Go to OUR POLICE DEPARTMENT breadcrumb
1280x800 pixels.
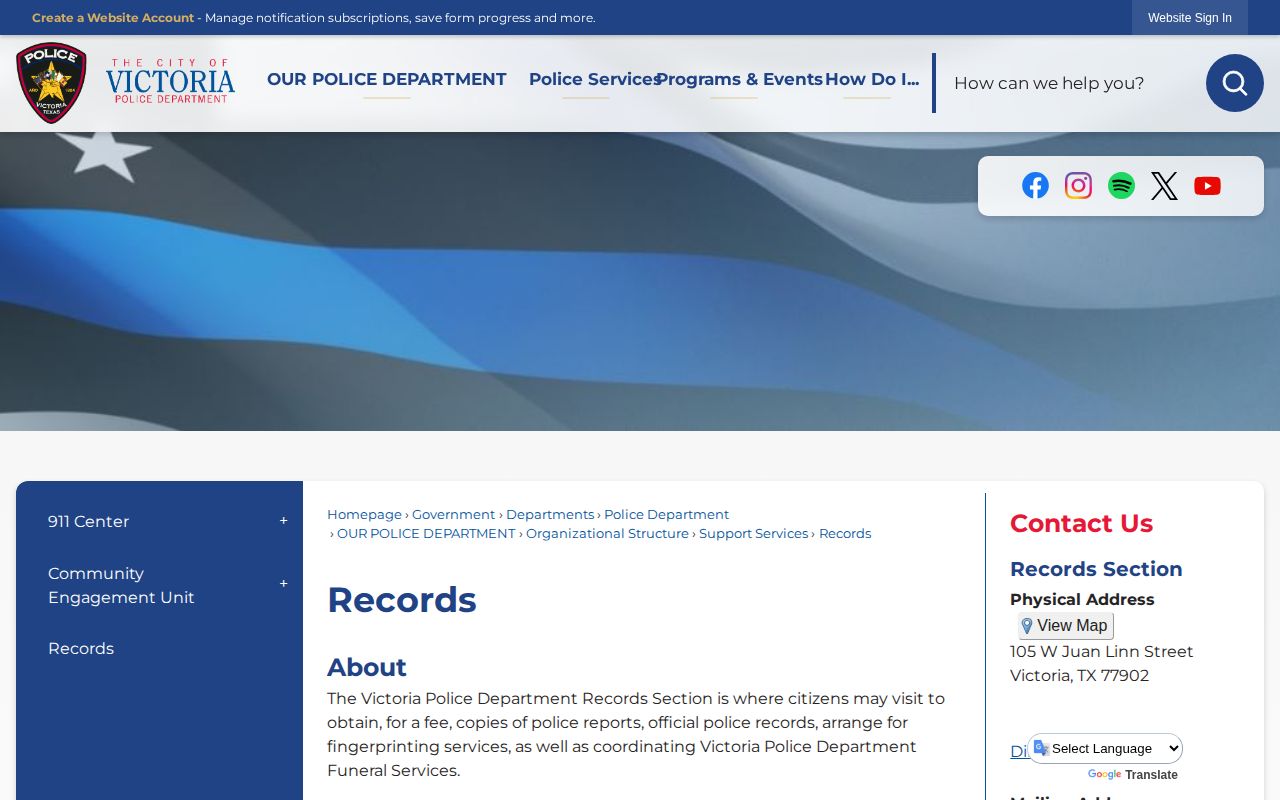click(426, 534)
